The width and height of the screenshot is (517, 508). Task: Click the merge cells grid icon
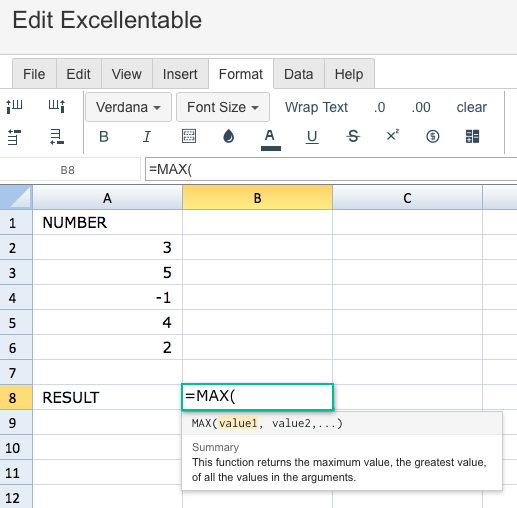pos(472,136)
